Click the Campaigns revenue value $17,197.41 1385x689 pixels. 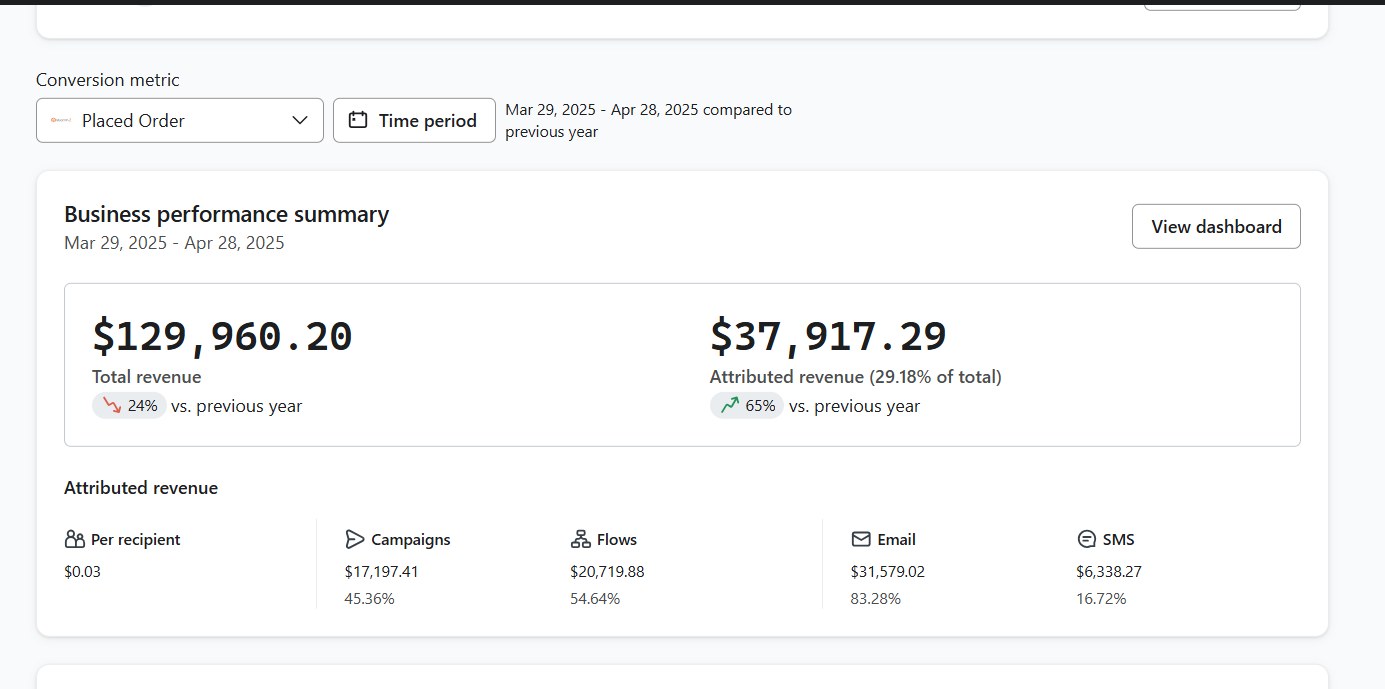381,572
